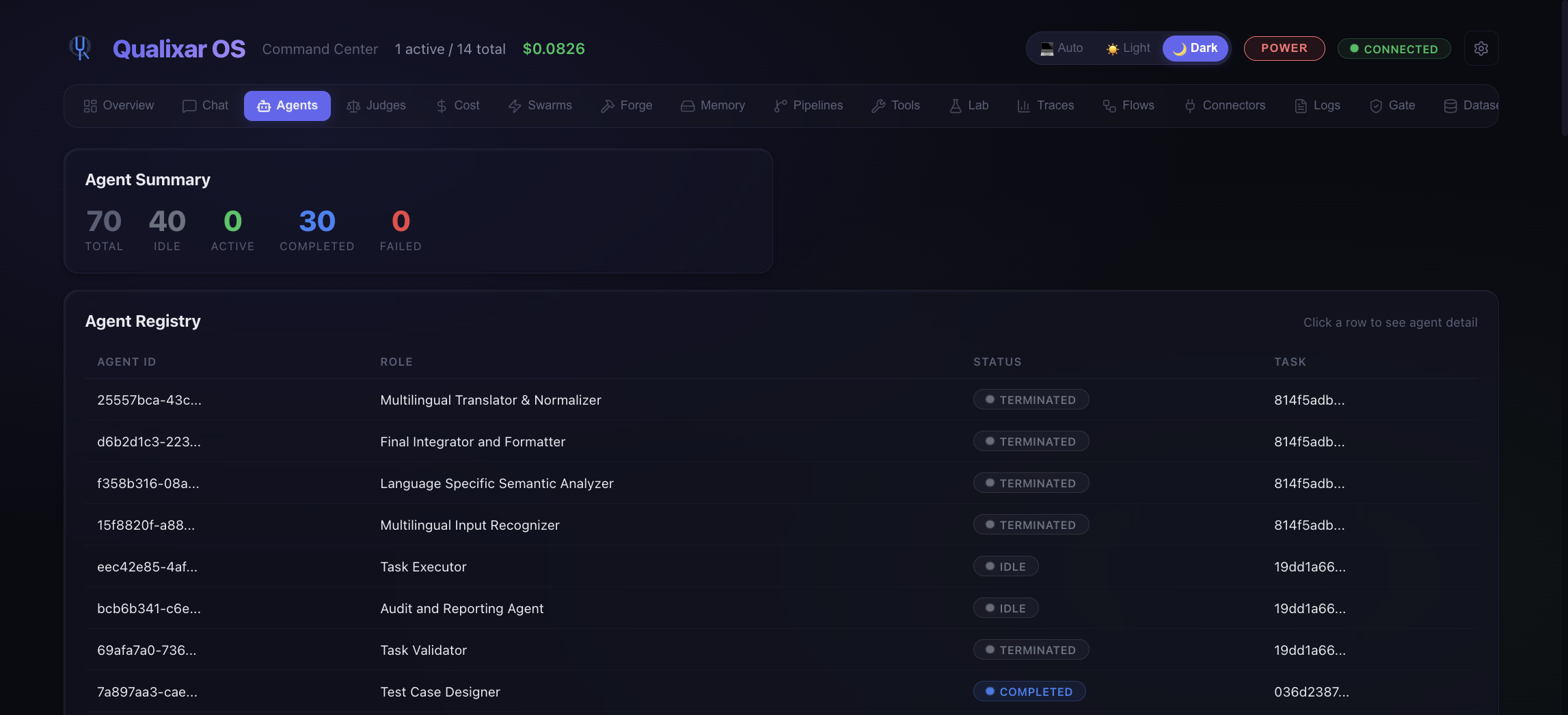Viewport: 1568px width, 715px height.
Task: Switch theme to Light
Action: point(1128,49)
